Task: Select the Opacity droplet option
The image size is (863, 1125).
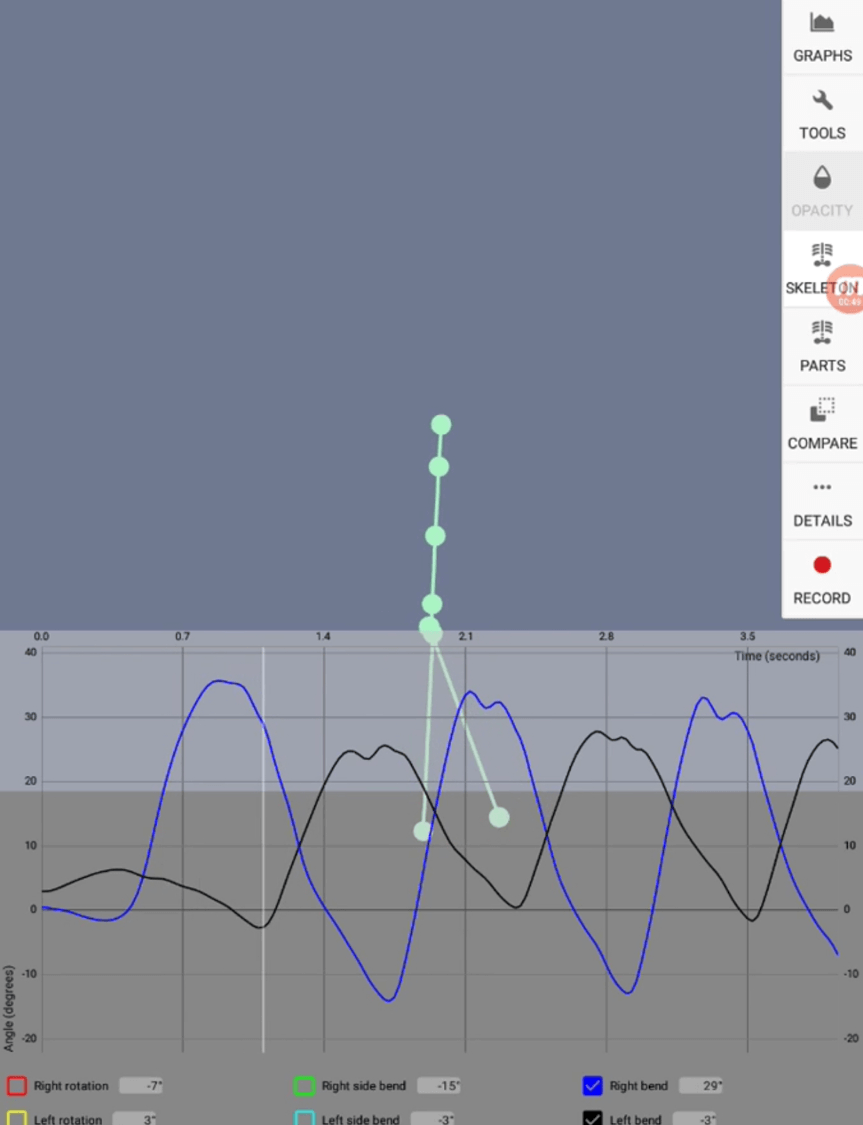Action: 822,190
